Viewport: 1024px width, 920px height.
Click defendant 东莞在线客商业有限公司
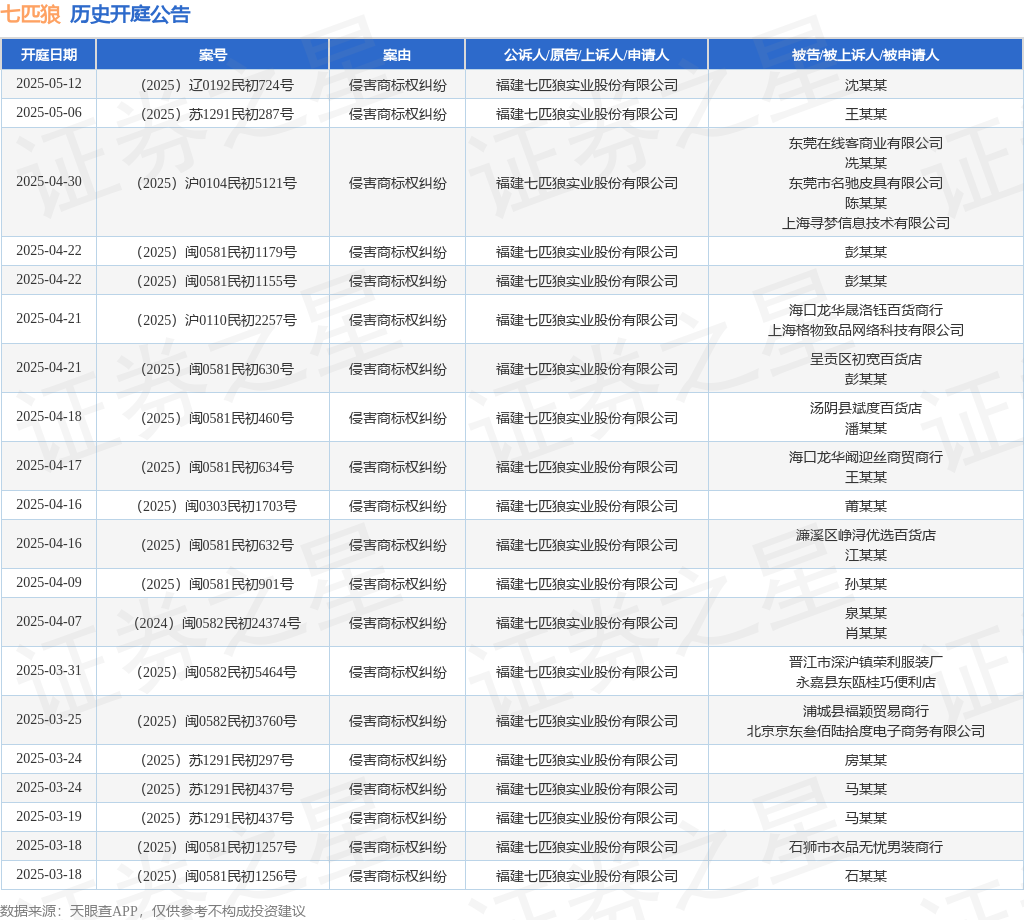[x=866, y=143]
